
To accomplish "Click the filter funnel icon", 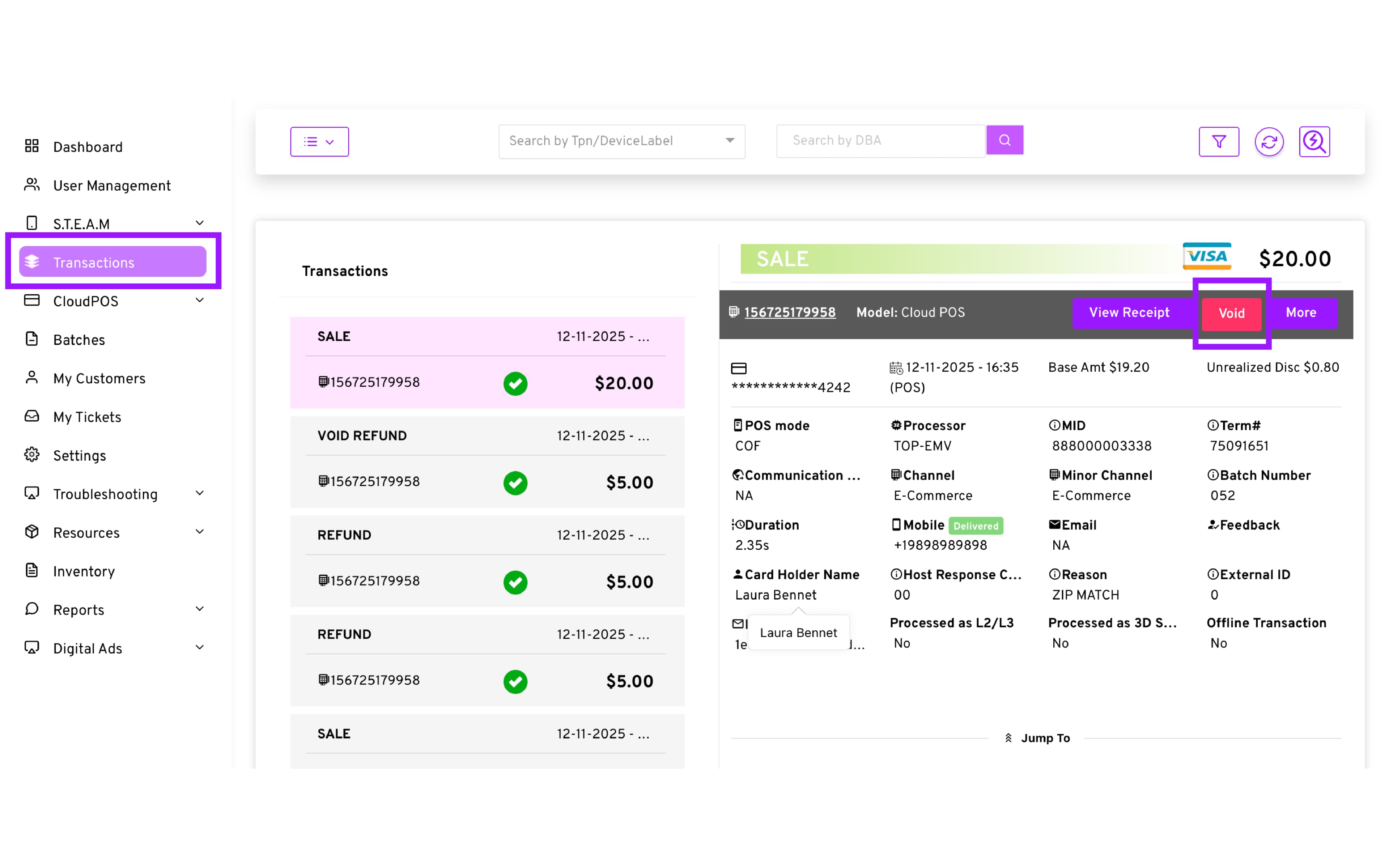I will pyautogui.click(x=1219, y=141).
